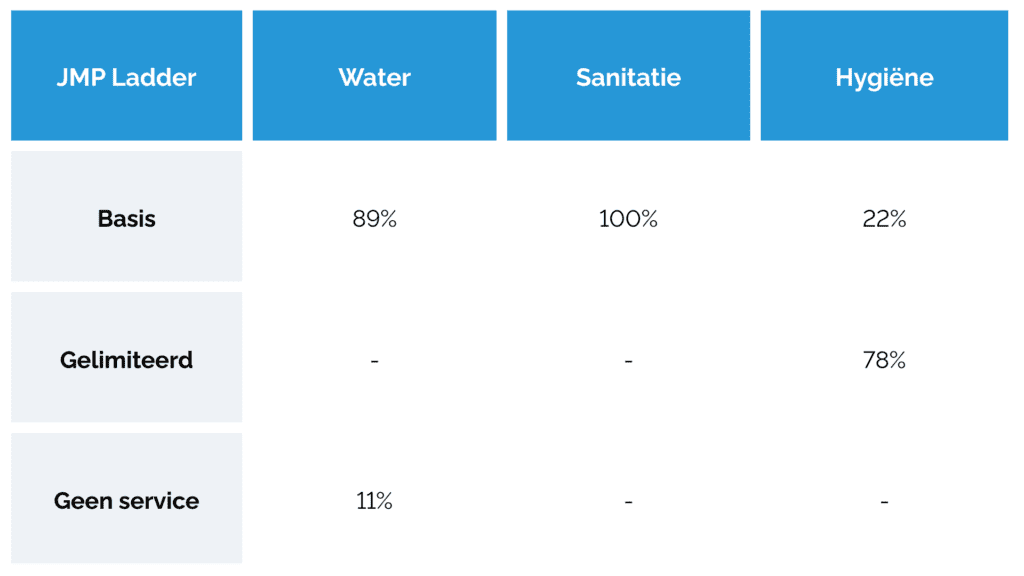
Task: Click the dash under Sanitatie for Gelimiteerd
Action: click(628, 361)
